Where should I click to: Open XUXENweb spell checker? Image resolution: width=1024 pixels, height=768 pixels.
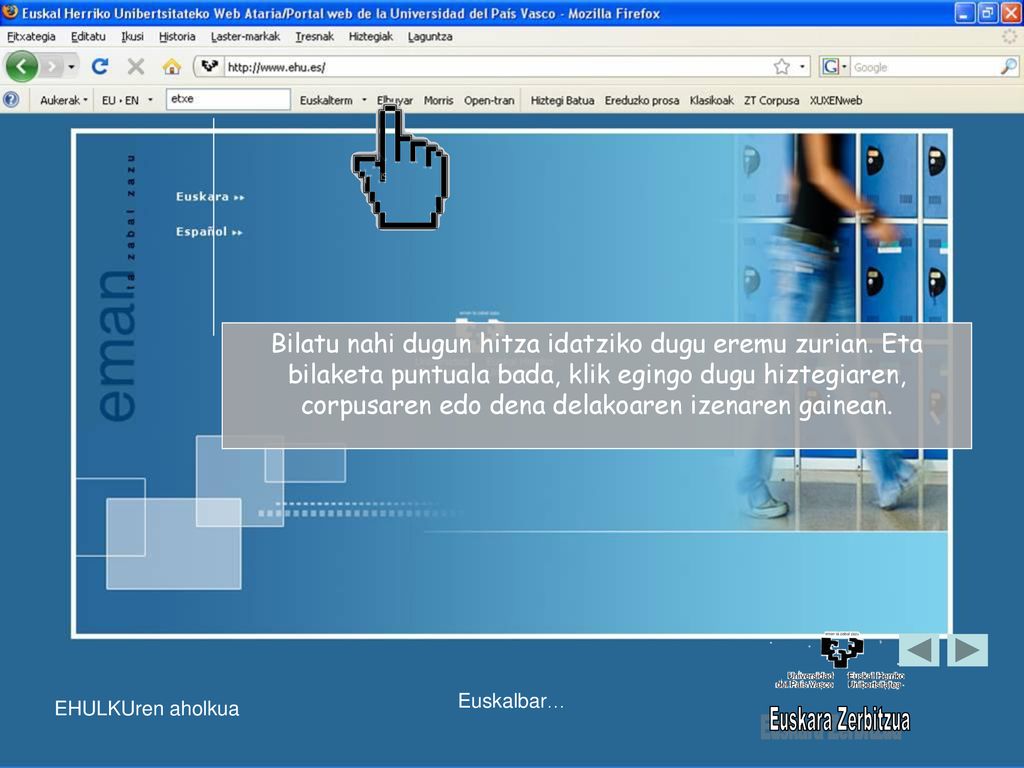click(836, 100)
